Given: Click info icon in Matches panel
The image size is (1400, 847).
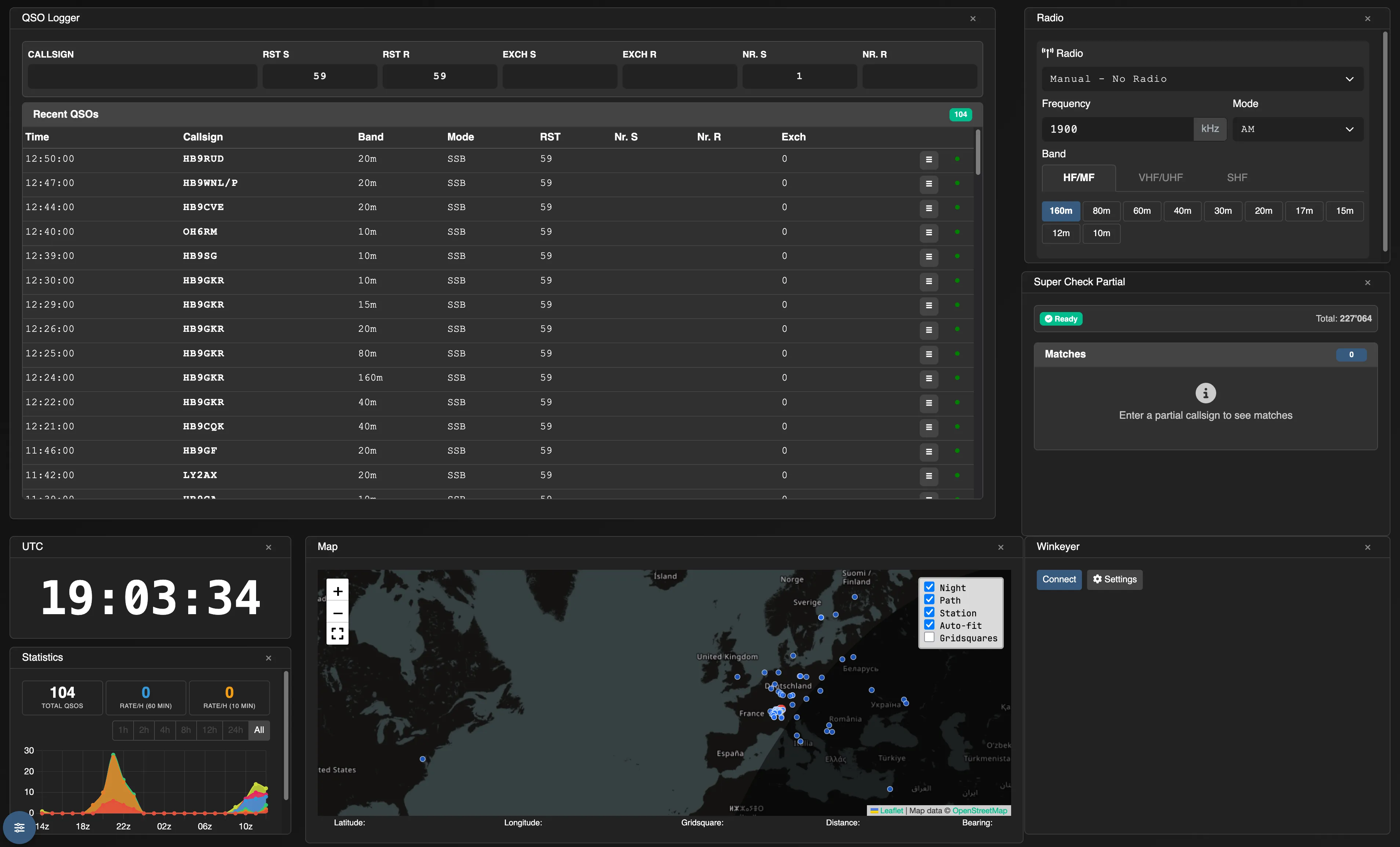Looking at the screenshot, I should coord(1205,393).
